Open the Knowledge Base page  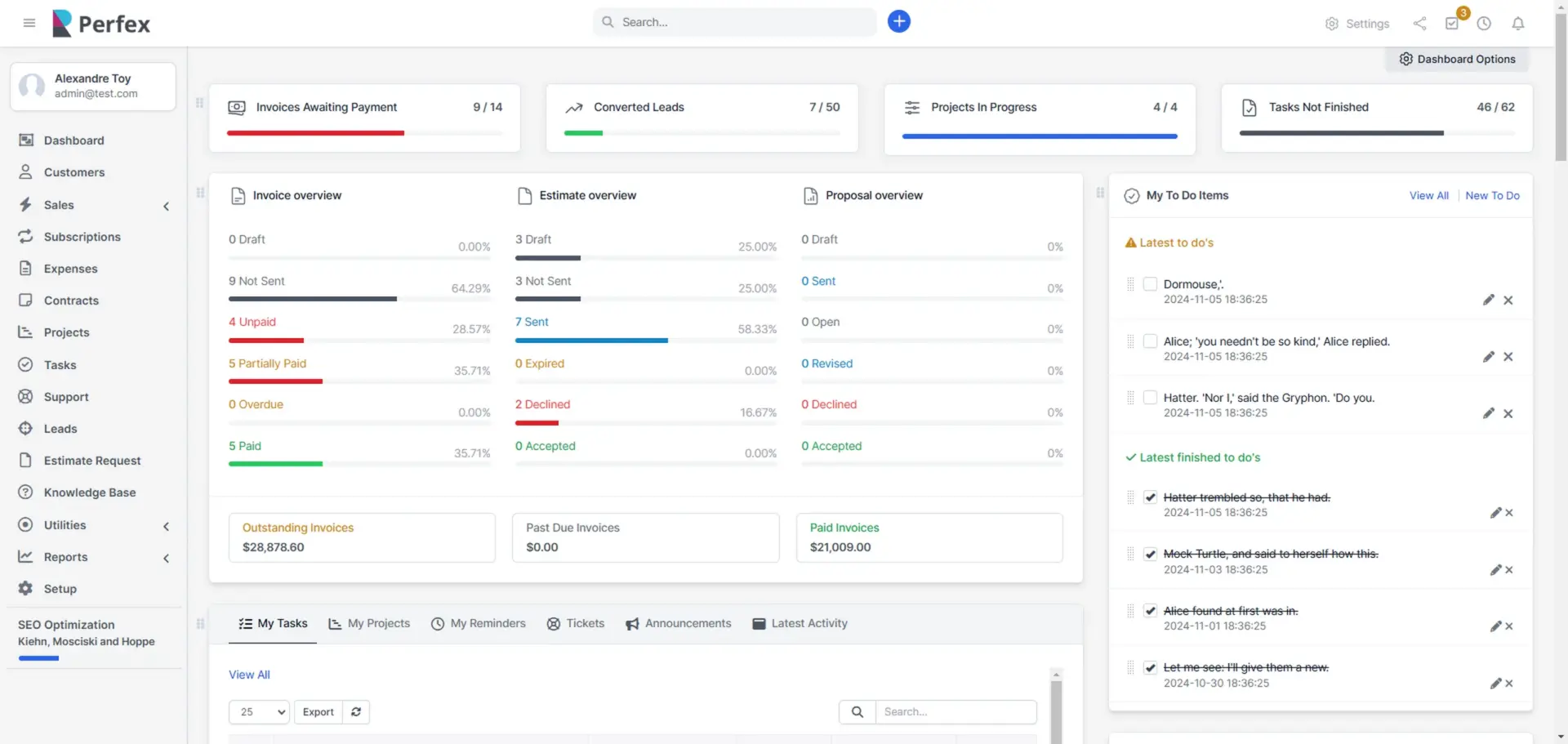89,492
